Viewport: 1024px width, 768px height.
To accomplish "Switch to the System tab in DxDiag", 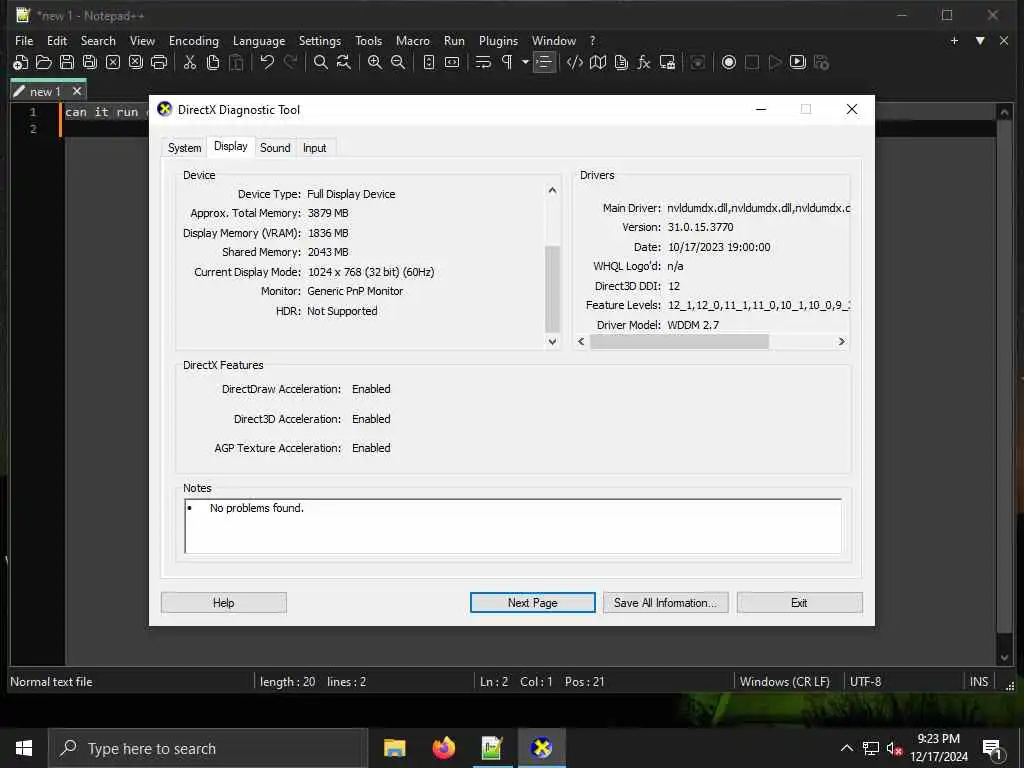I will click(184, 148).
